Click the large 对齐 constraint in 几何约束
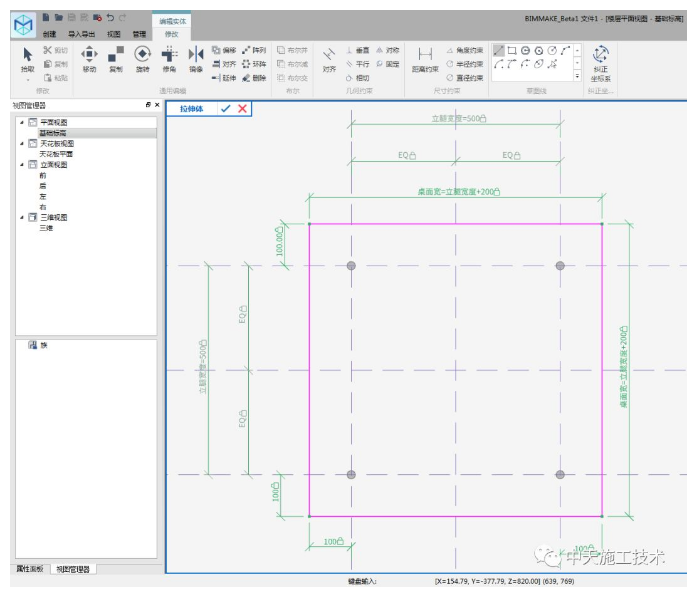 click(329, 59)
